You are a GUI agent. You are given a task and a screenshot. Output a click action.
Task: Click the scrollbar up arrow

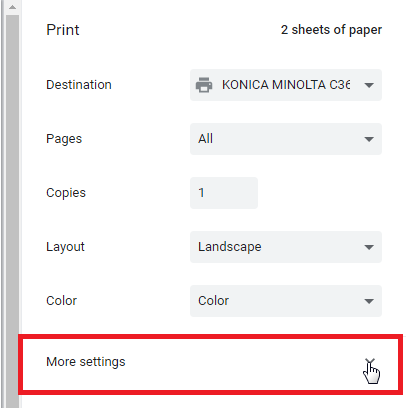[x=12, y=7]
